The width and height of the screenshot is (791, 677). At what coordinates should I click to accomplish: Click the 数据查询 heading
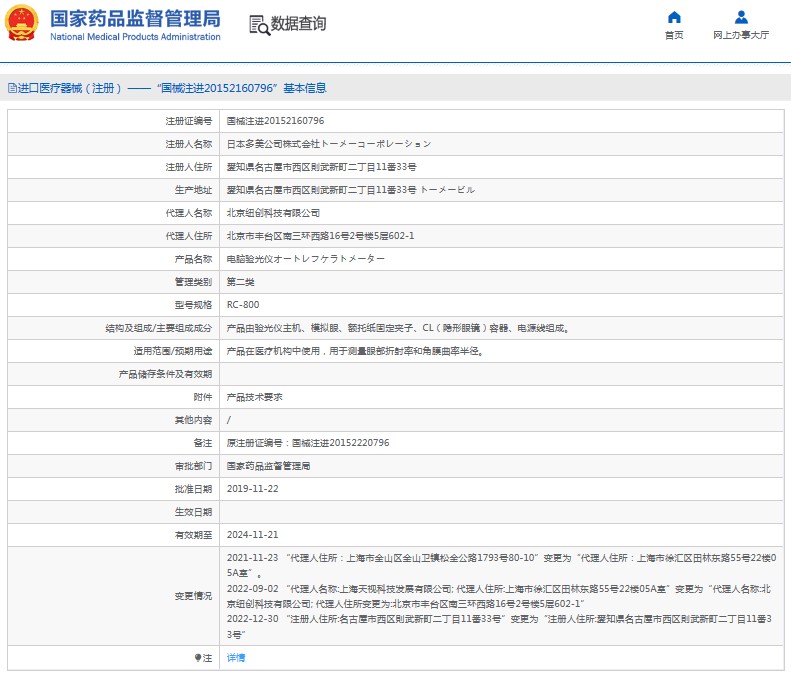point(299,24)
